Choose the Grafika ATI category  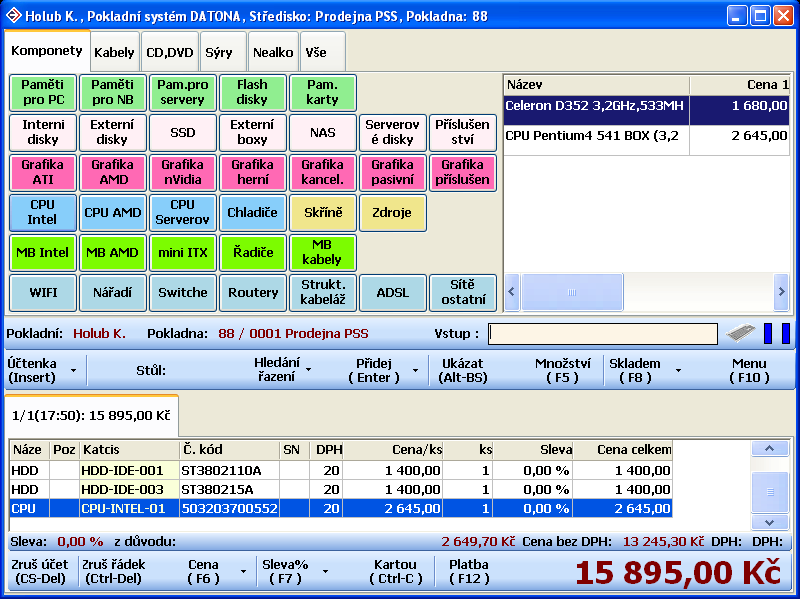(43, 172)
